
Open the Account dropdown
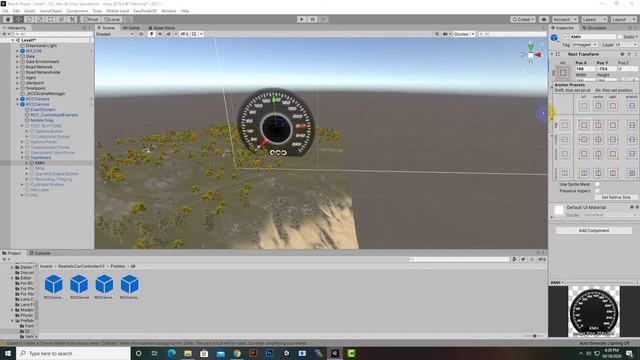pyautogui.click(x=564, y=19)
